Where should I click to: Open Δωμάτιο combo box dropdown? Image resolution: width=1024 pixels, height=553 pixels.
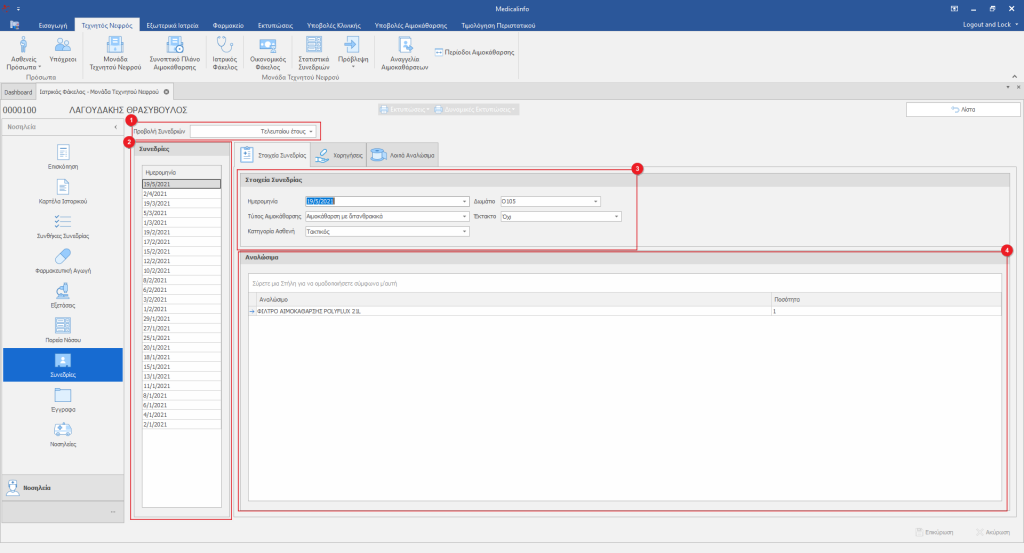pyautogui.click(x=596, y=201)
